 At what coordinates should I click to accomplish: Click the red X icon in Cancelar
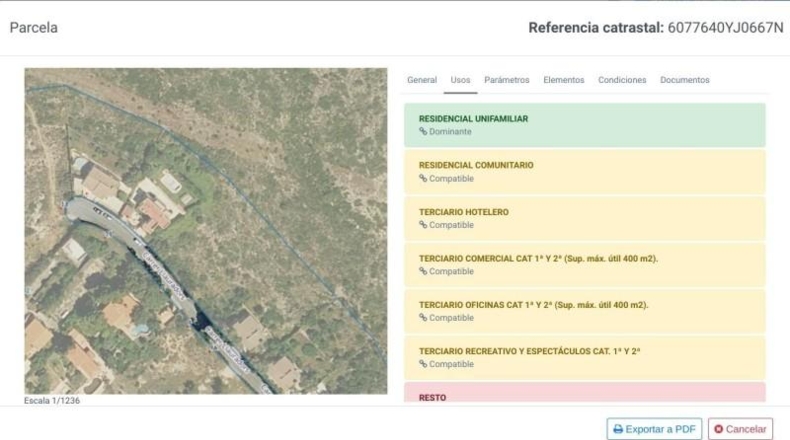click(718, 429)
